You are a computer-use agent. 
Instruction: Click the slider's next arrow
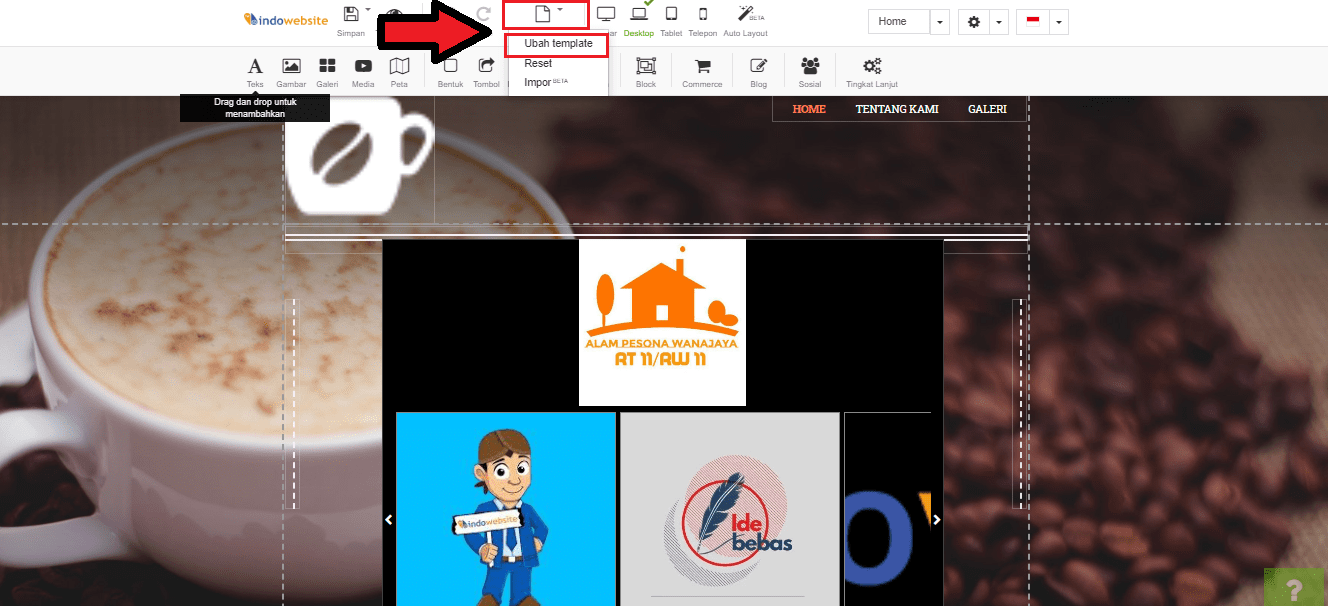937,519
